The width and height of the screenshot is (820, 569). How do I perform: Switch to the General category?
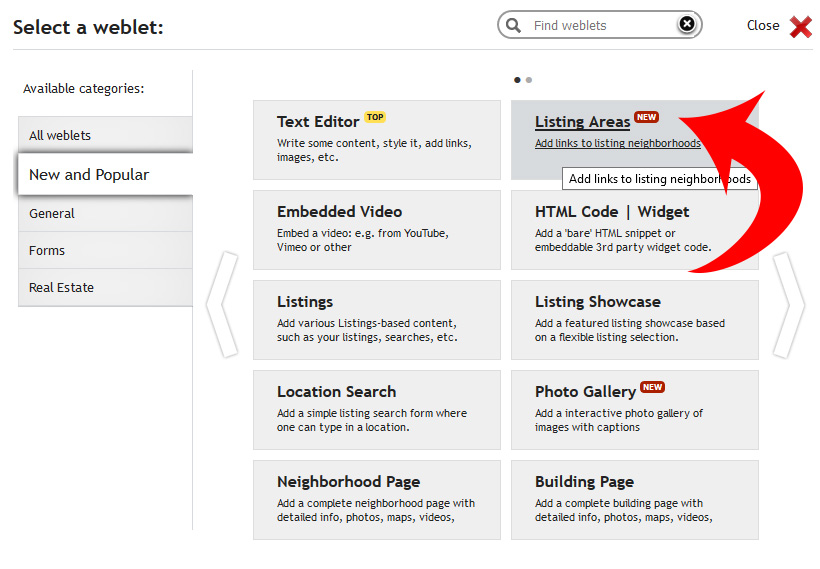(106, 213)
